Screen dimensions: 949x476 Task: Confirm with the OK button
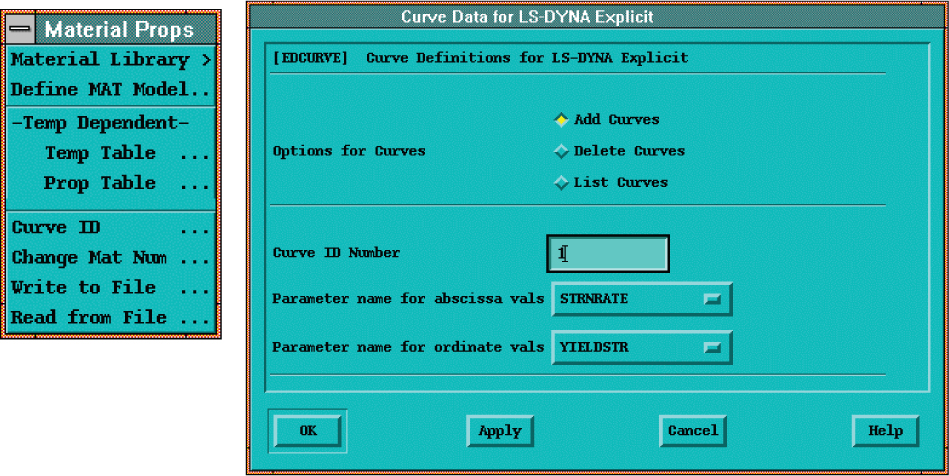[x=308, y=431]
